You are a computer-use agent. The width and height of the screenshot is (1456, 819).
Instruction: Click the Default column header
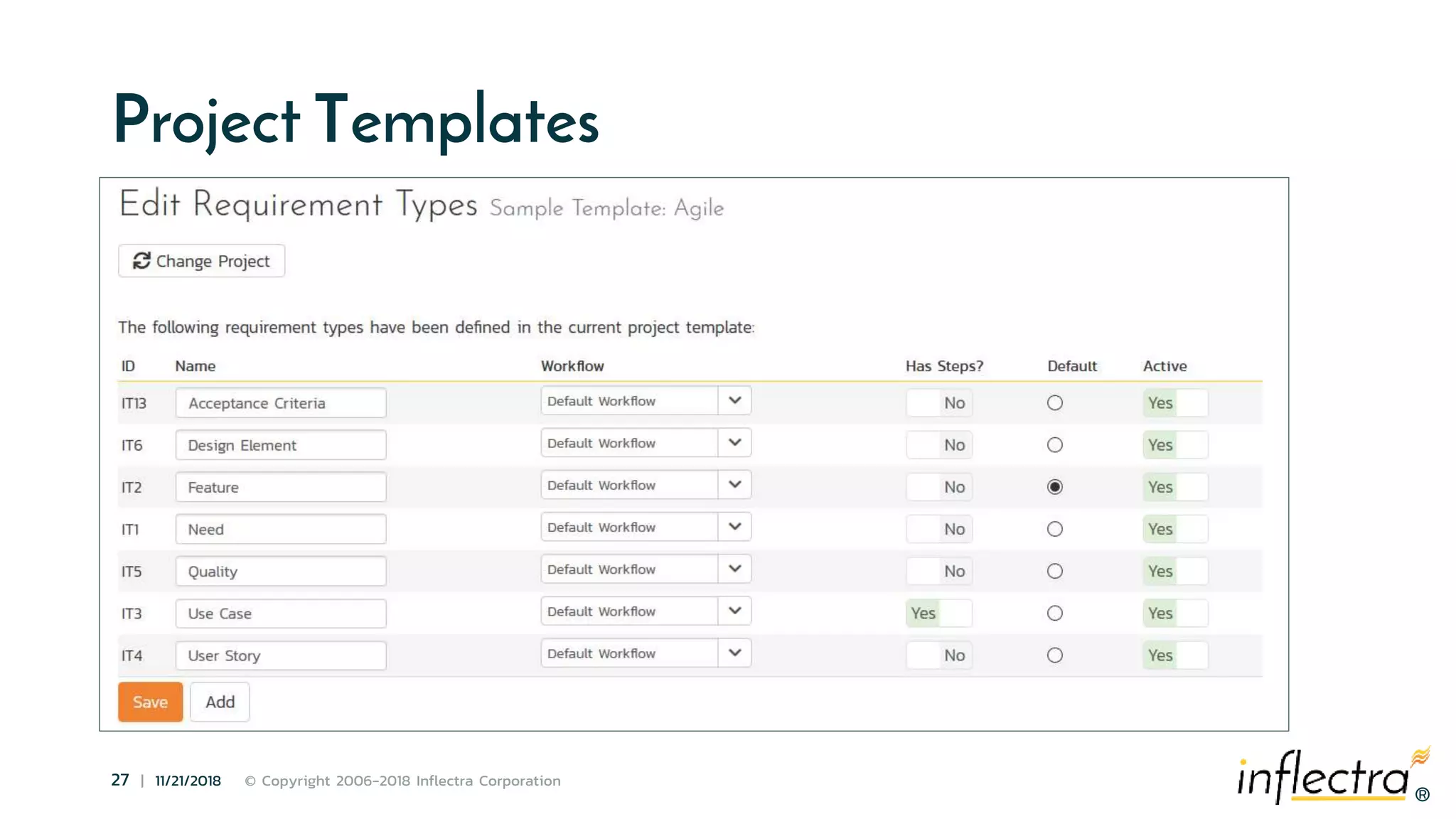click(1072, 366)
